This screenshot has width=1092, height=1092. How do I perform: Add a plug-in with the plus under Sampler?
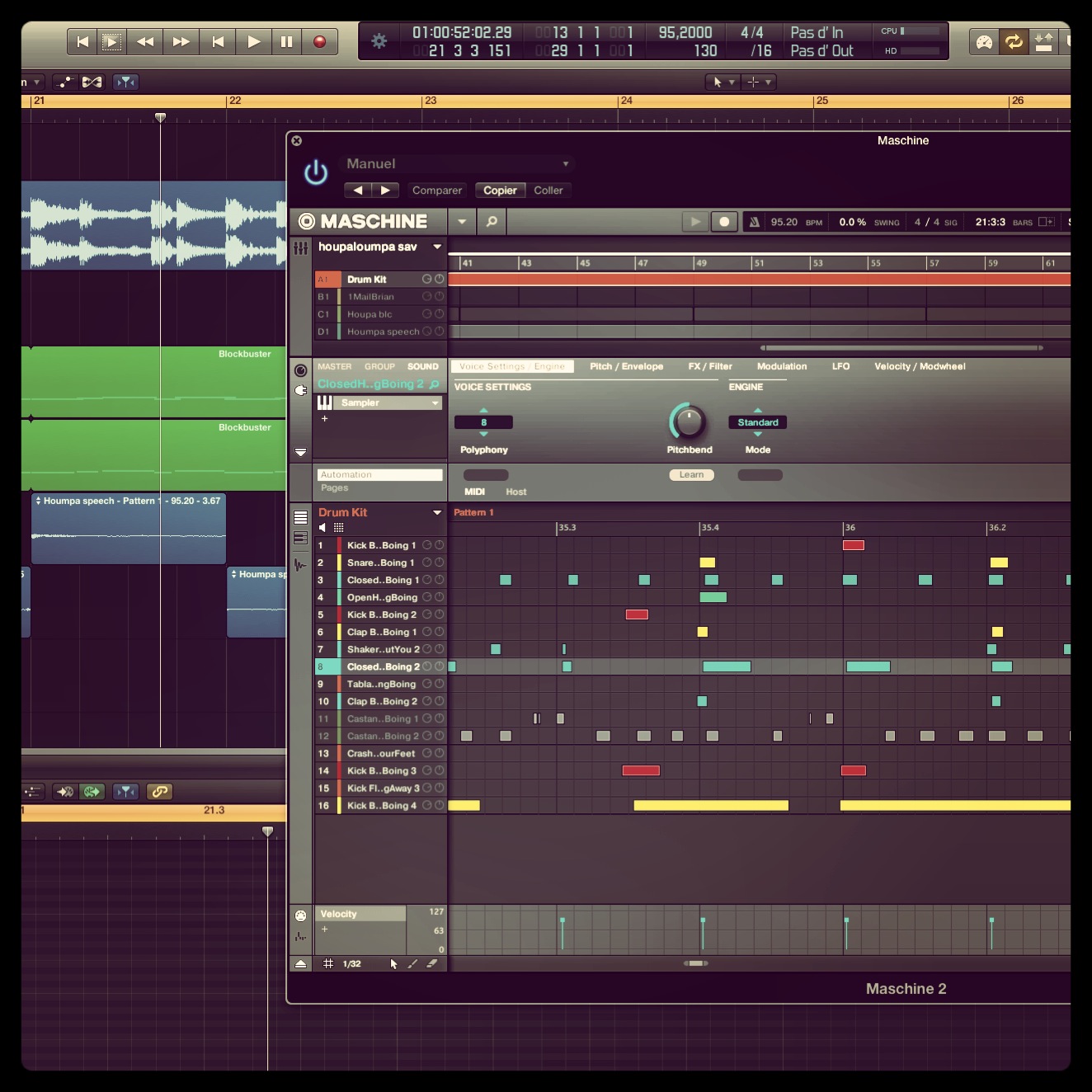point(325,419)
